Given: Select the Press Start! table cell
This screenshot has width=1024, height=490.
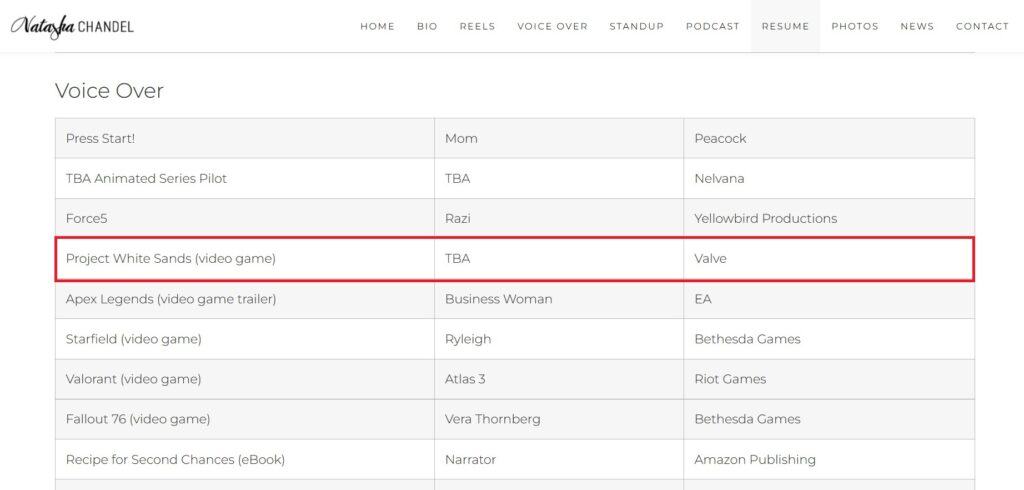Looking at the screenshot, I should click(x=245, y=139).
